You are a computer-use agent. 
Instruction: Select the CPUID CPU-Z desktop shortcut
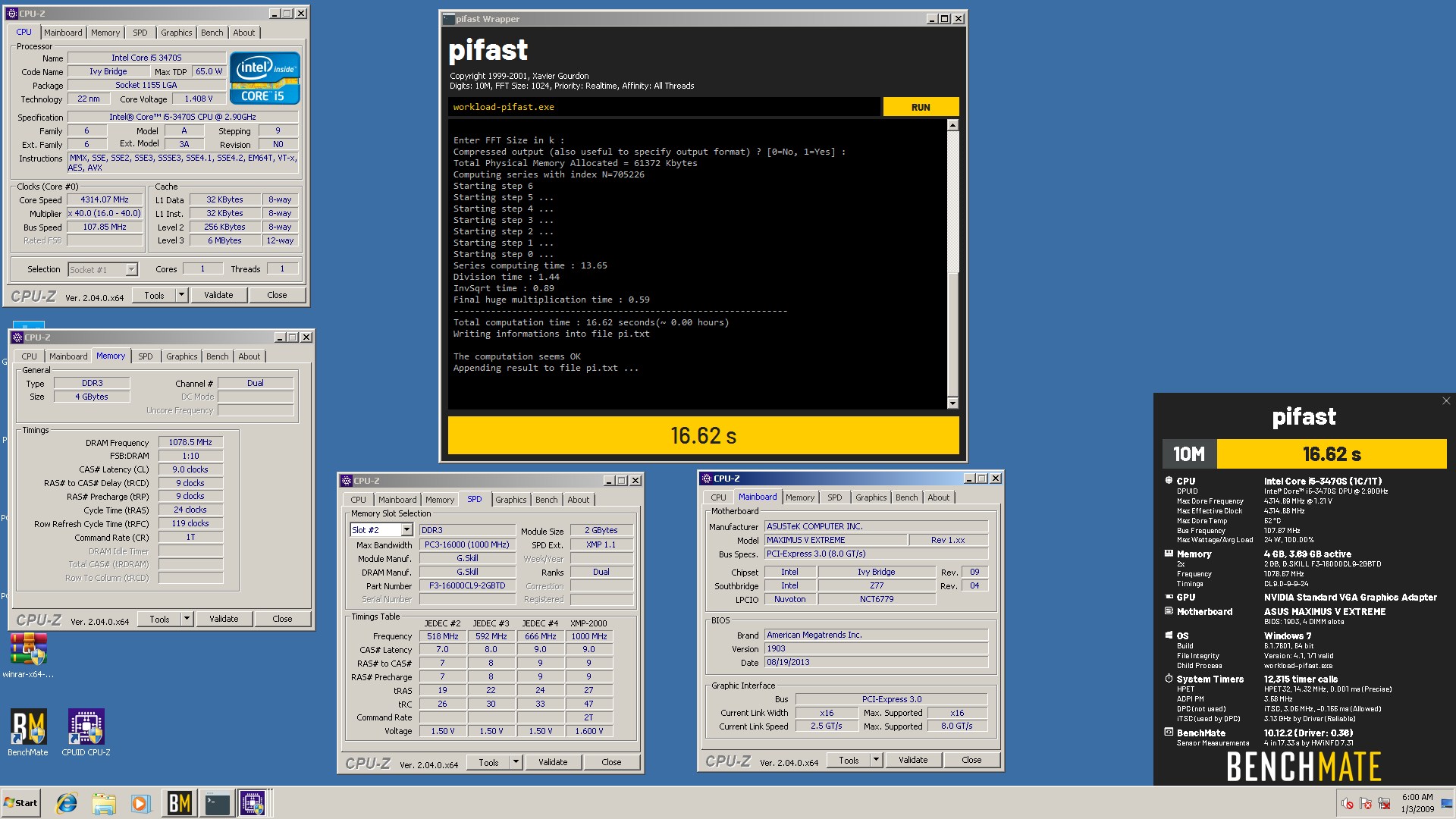(x=86, y=733)
